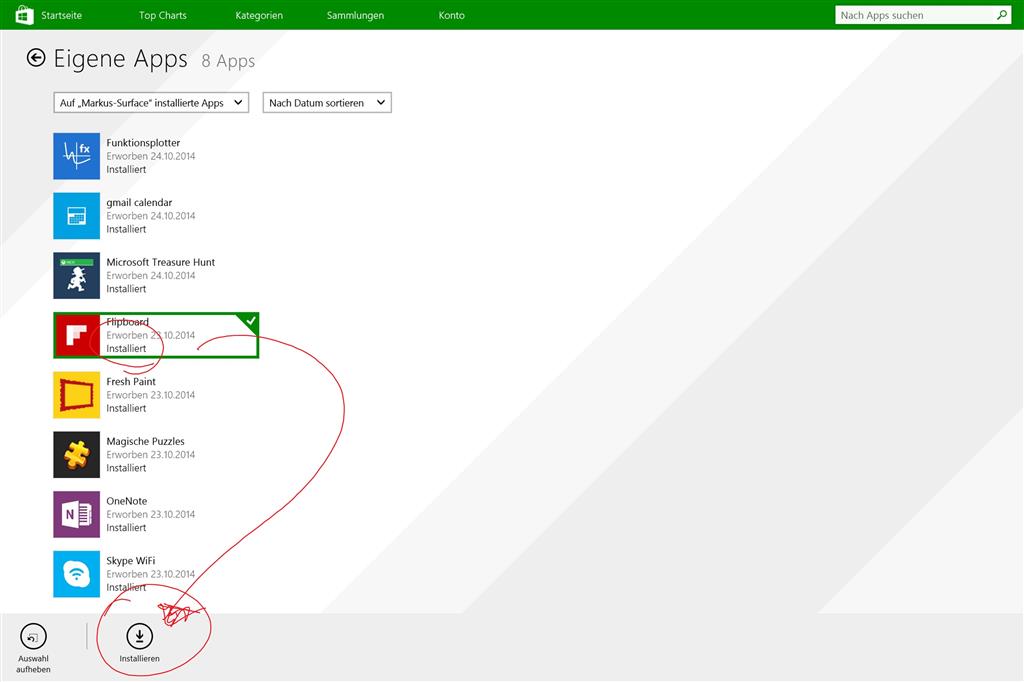Click the Magische Puzzles puzzle-piece icon

point(76,455)
